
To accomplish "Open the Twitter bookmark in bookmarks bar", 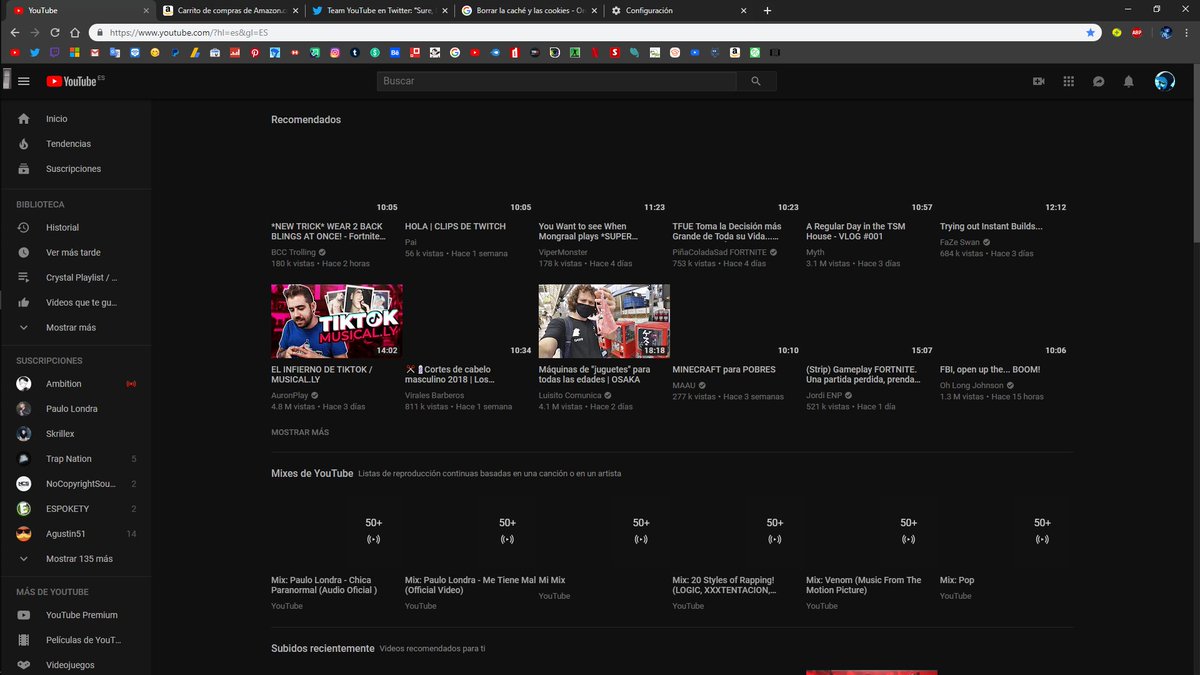I will tap(34, 52).
